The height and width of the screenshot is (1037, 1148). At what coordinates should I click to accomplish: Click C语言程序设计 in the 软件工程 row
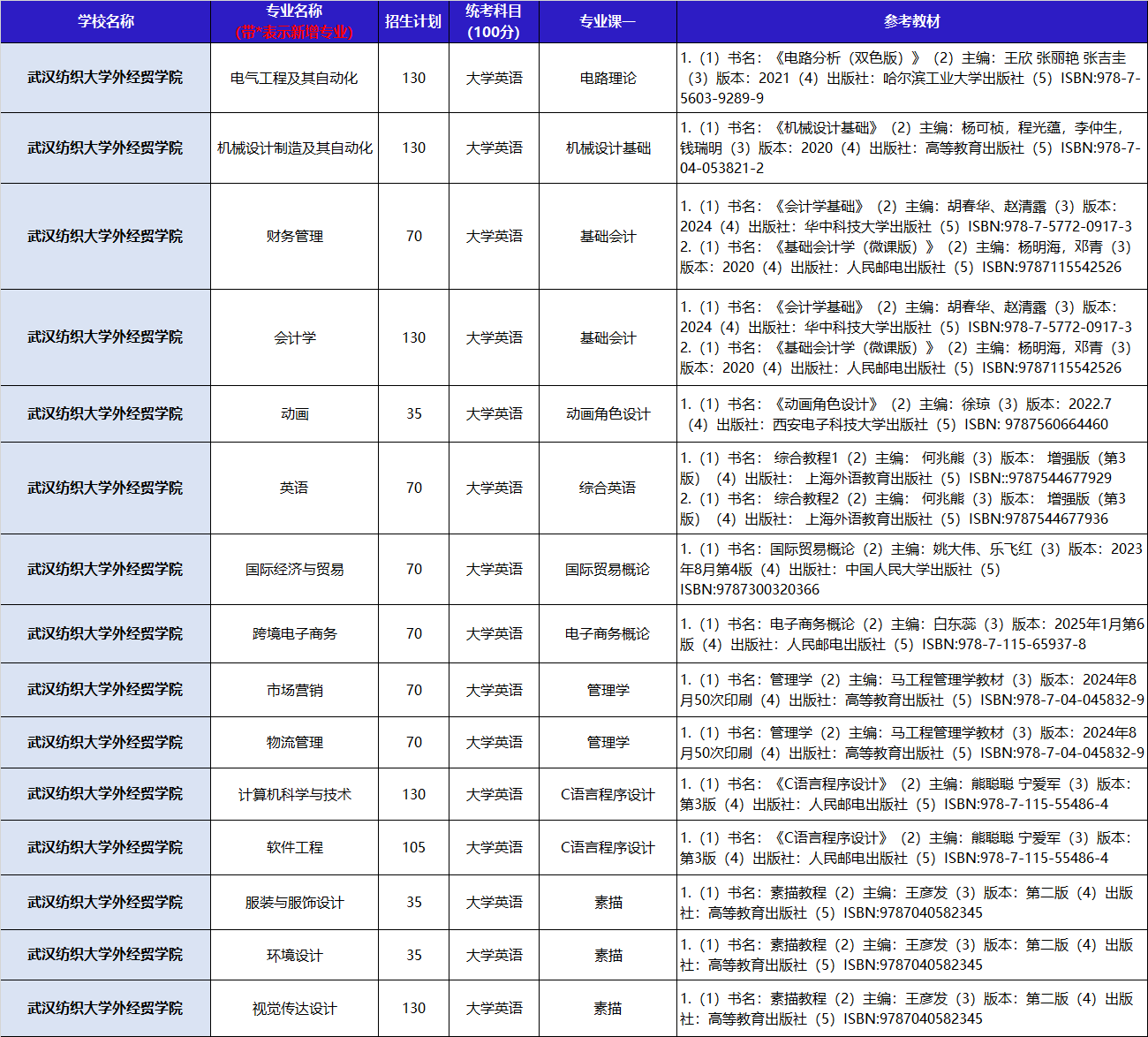click(608, 848)
